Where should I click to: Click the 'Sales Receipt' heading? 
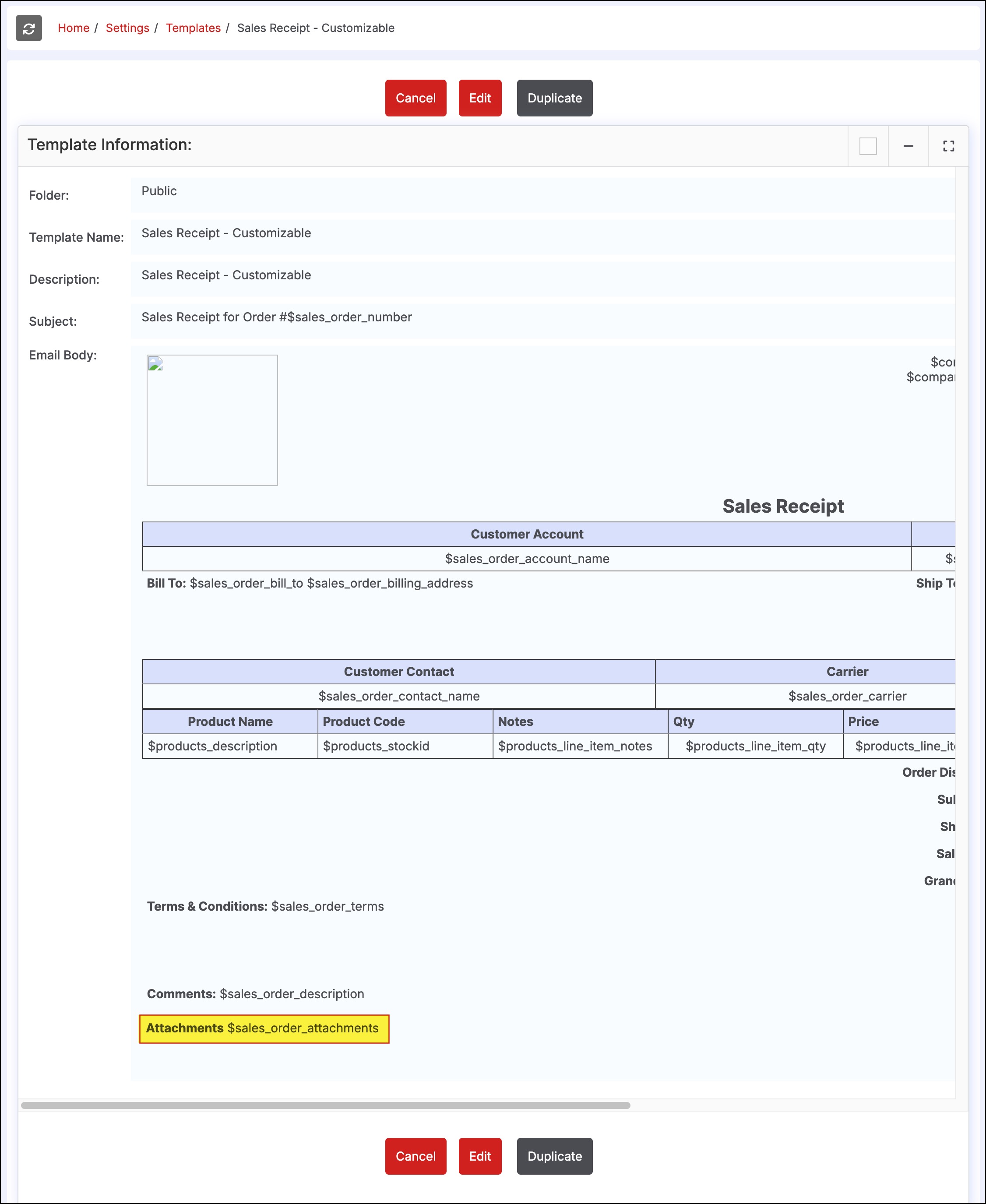(783, 506)
